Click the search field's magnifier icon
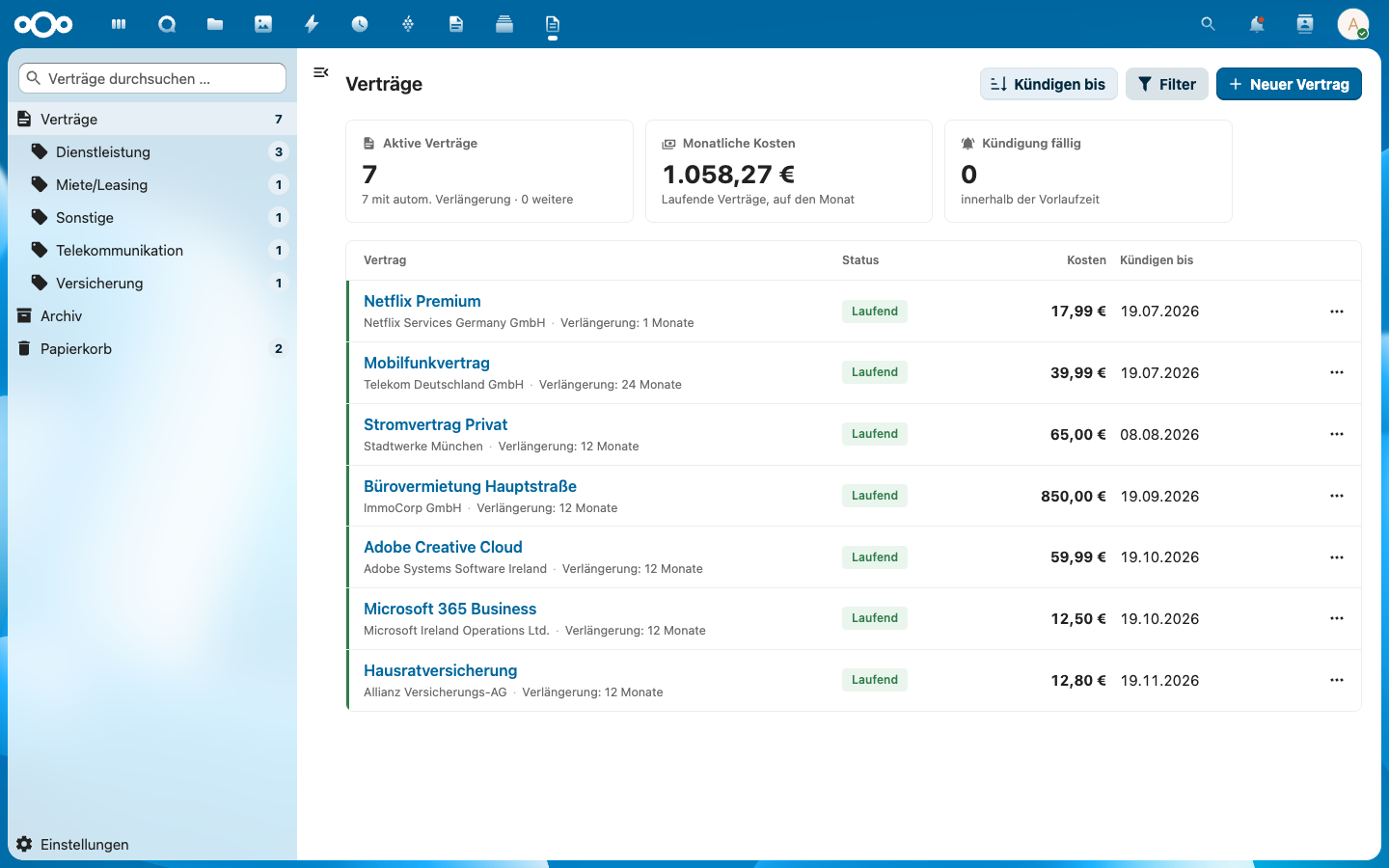1389x868 pixels. (34, 78)
